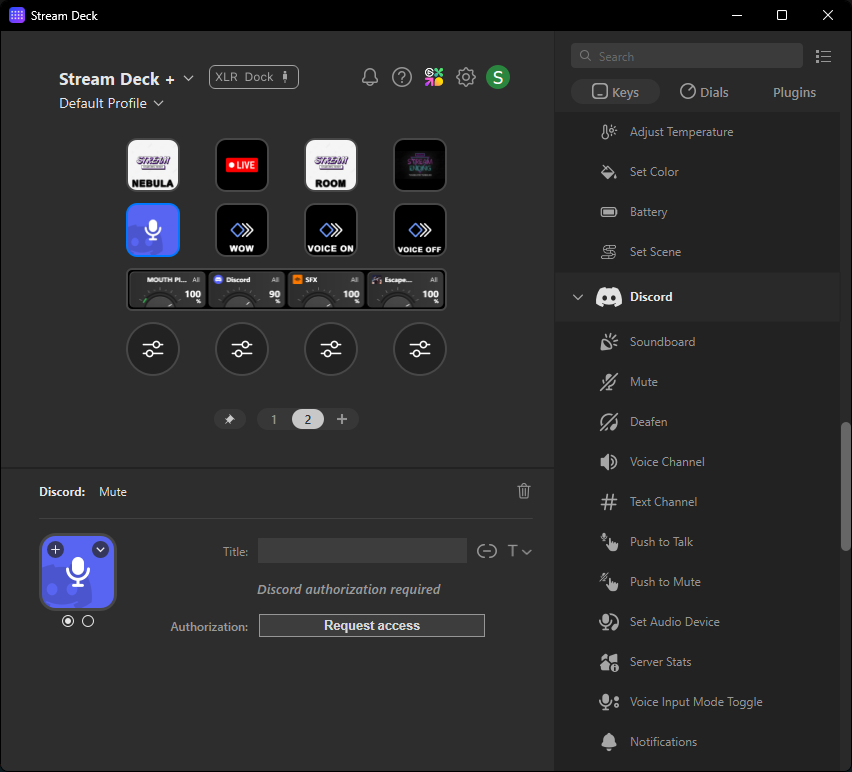This screenshot has width=852, height=772.
Task: Select the red LIVE key
Action: pyautogui.click(x=242, y=165)
